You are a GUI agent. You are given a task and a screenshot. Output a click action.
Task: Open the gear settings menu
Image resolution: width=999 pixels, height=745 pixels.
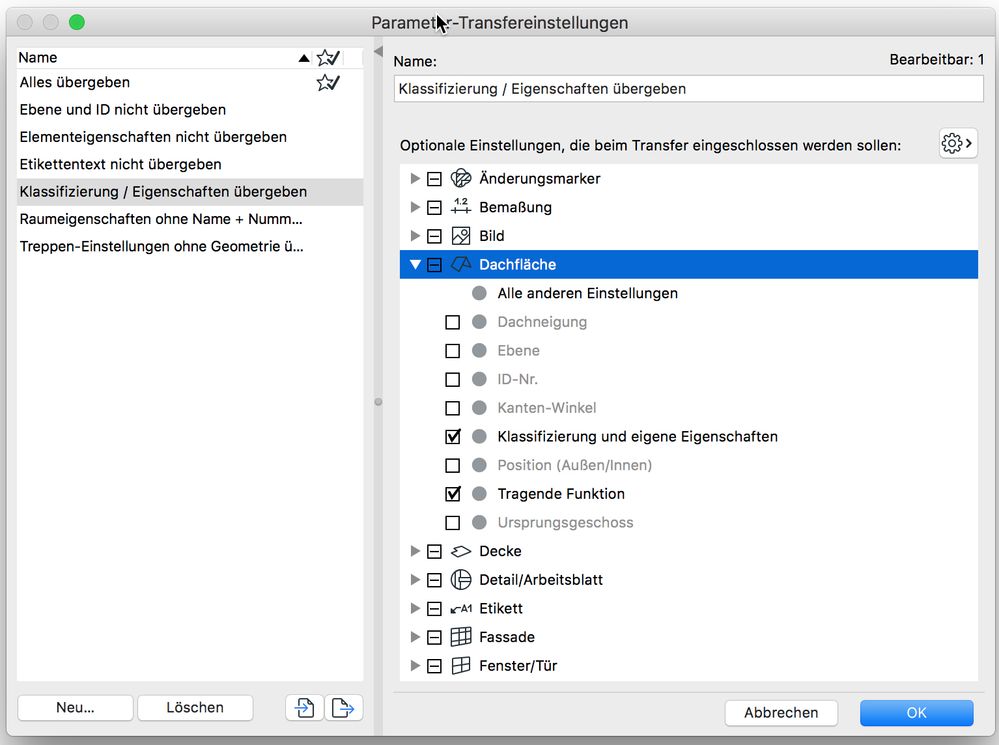click(x=956, y=143)
